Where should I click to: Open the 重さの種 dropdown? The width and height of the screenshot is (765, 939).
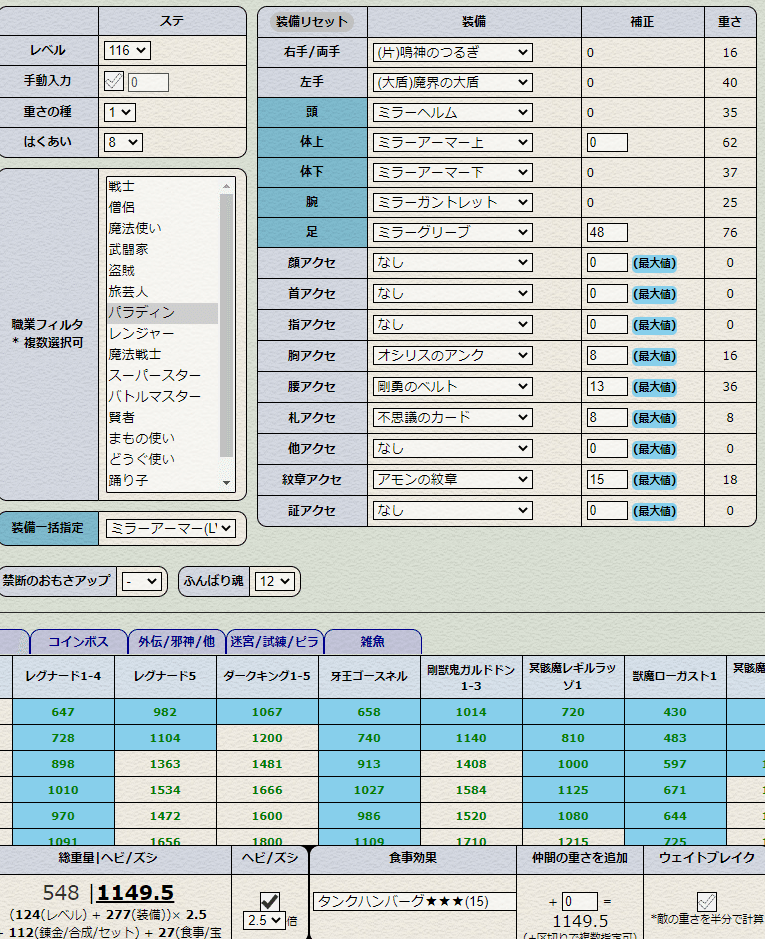point(120,112)
